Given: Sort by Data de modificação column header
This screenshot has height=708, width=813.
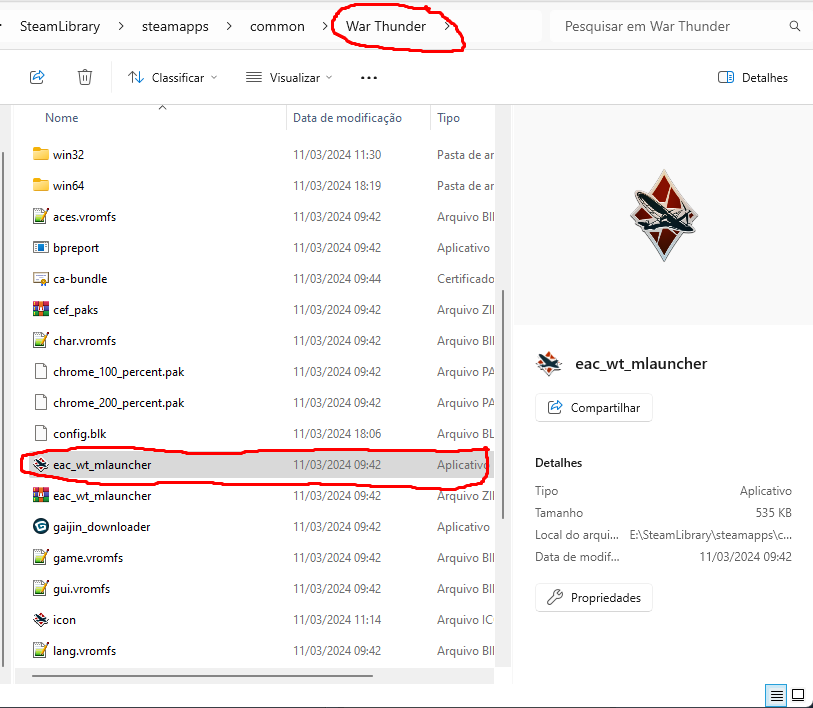Looking at the screenshot, I should (347, 118).
